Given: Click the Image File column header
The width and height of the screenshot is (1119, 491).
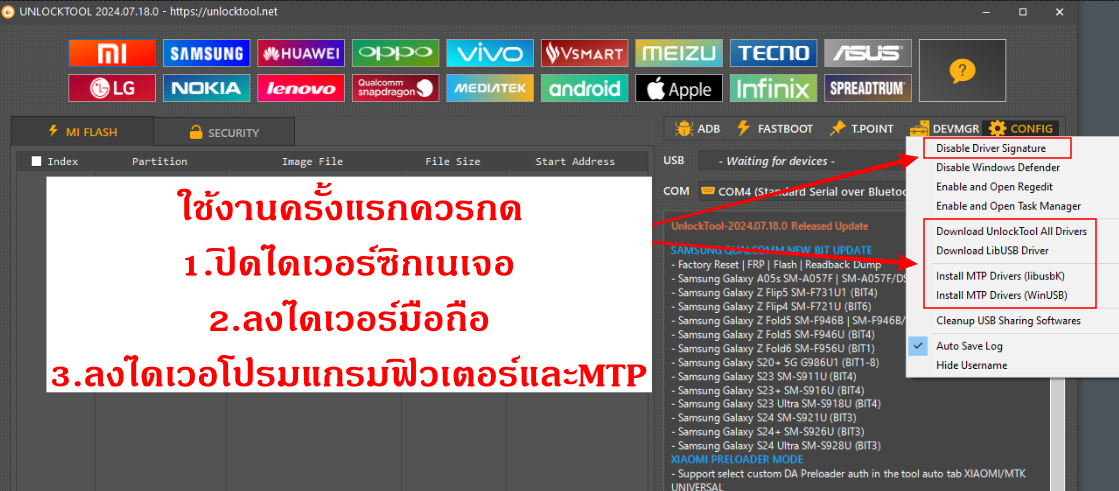Looking at the screenshot, I should tap(313, 161).
